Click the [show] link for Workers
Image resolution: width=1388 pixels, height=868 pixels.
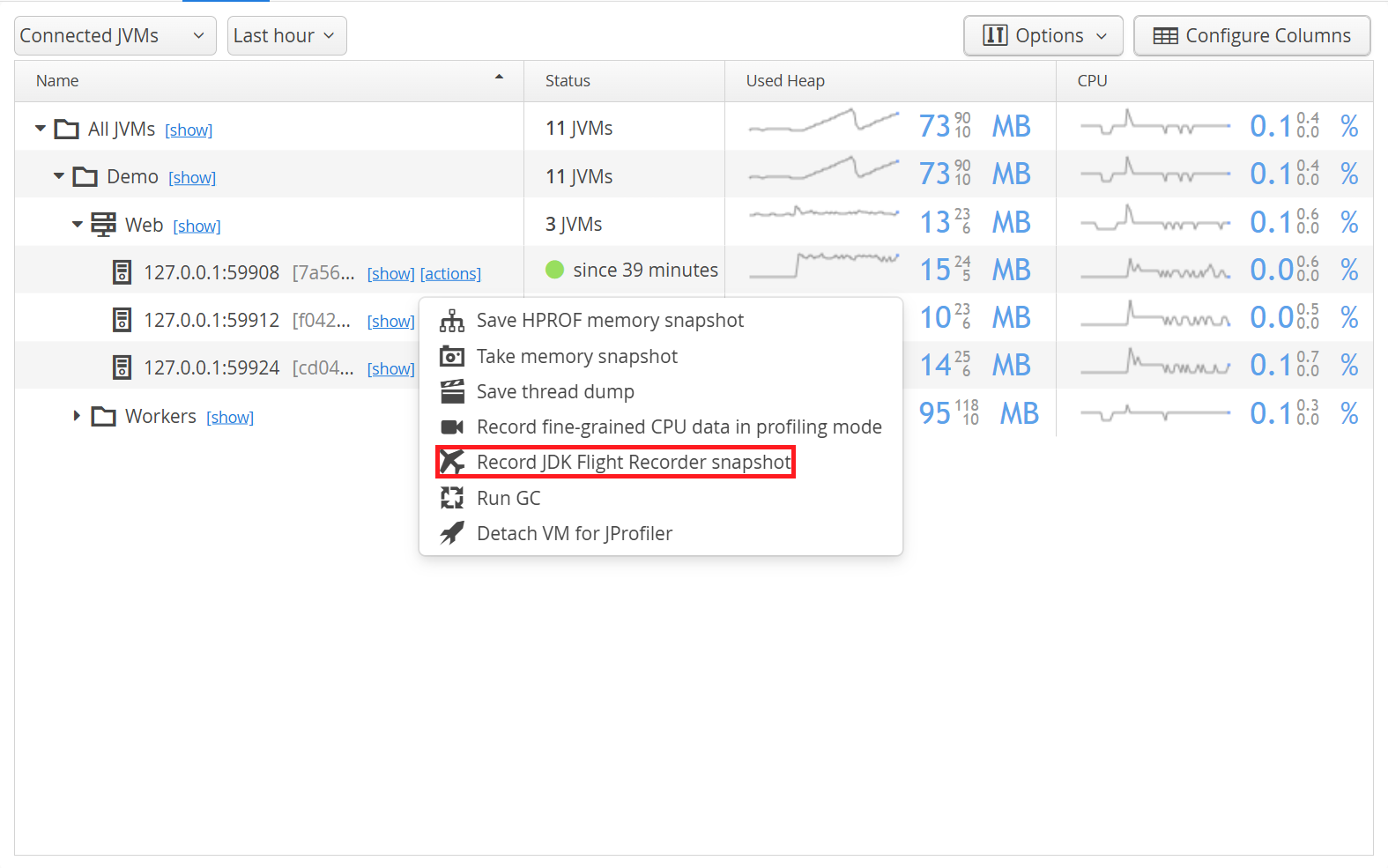coord(230,418)
